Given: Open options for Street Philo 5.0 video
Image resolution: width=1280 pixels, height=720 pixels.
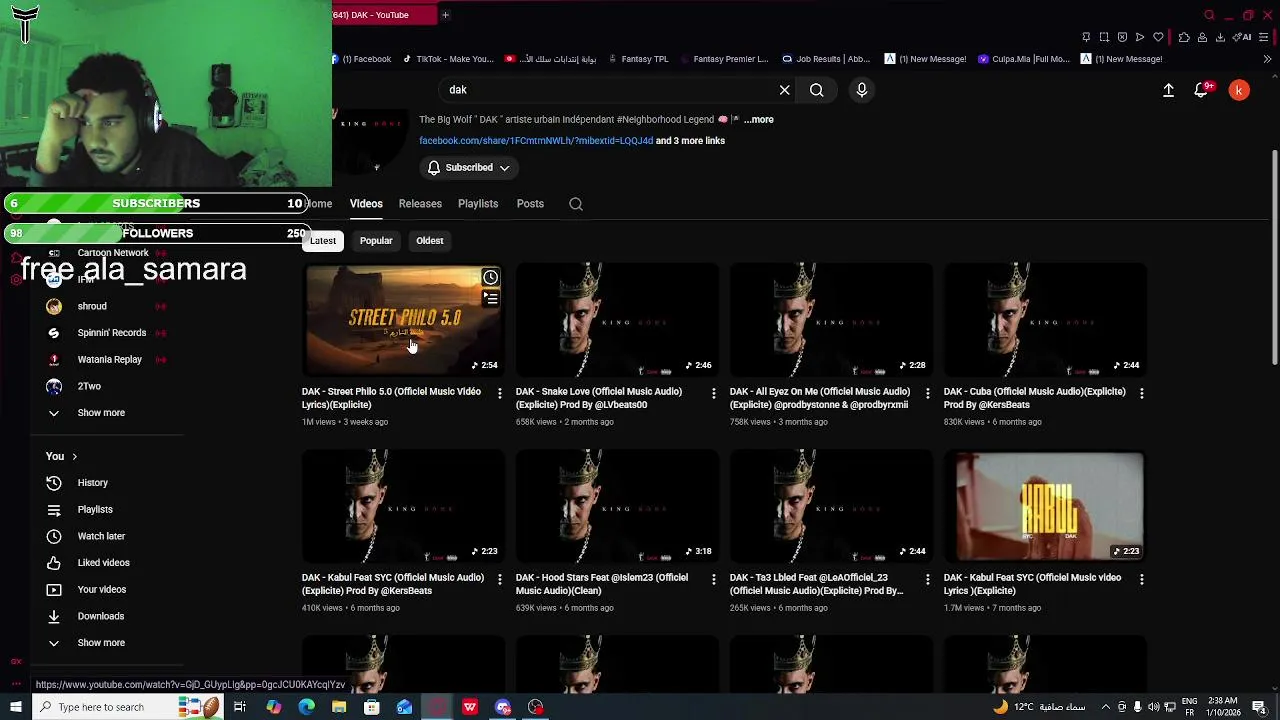Looking at the screenshot, I should coord(500,394).
